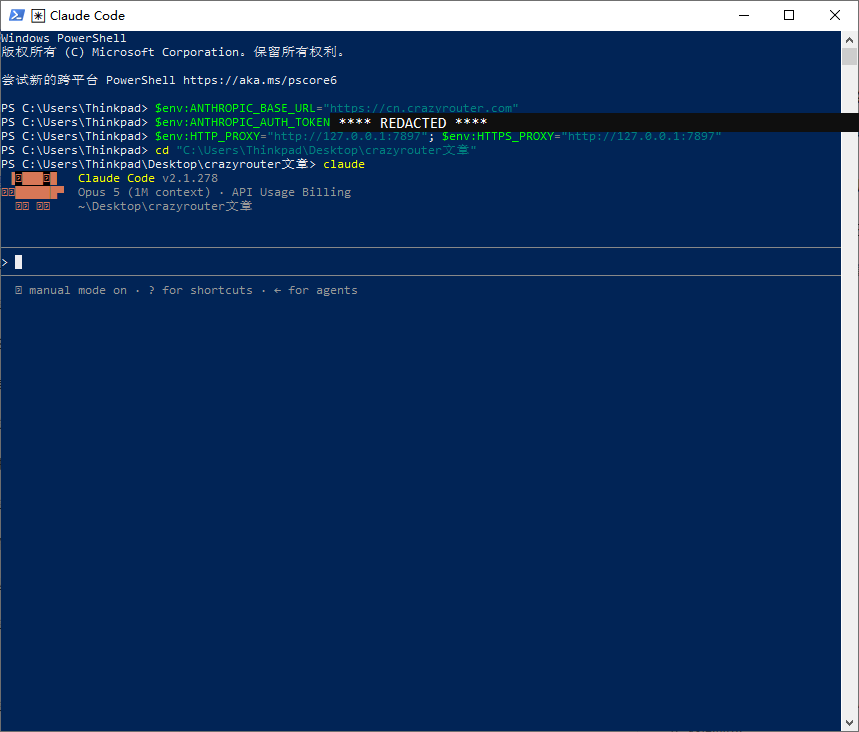Image resolution: width=859 pixels, height=732 pixels.
Task: Click the '>' prompt symbol
Action: coord(4,262)
